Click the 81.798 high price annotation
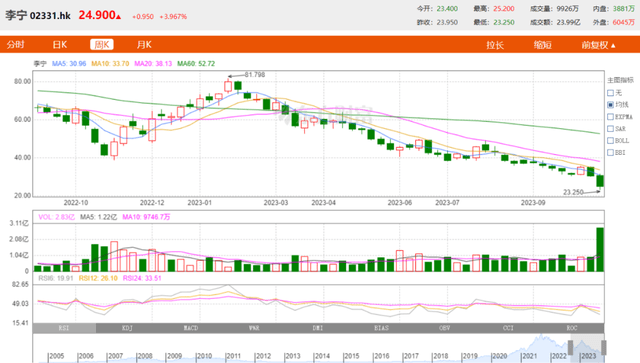Viewport: 640px width, 363px height. pyautogui.click(x=255, y=75)
